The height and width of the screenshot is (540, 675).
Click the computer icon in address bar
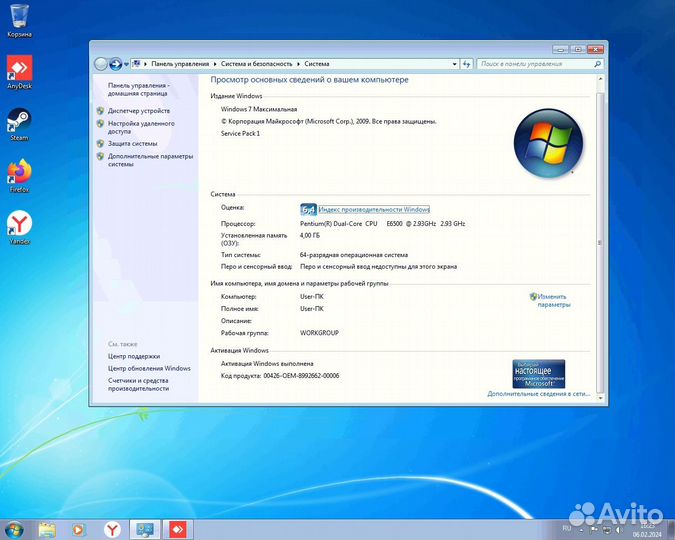click(136, 64)
